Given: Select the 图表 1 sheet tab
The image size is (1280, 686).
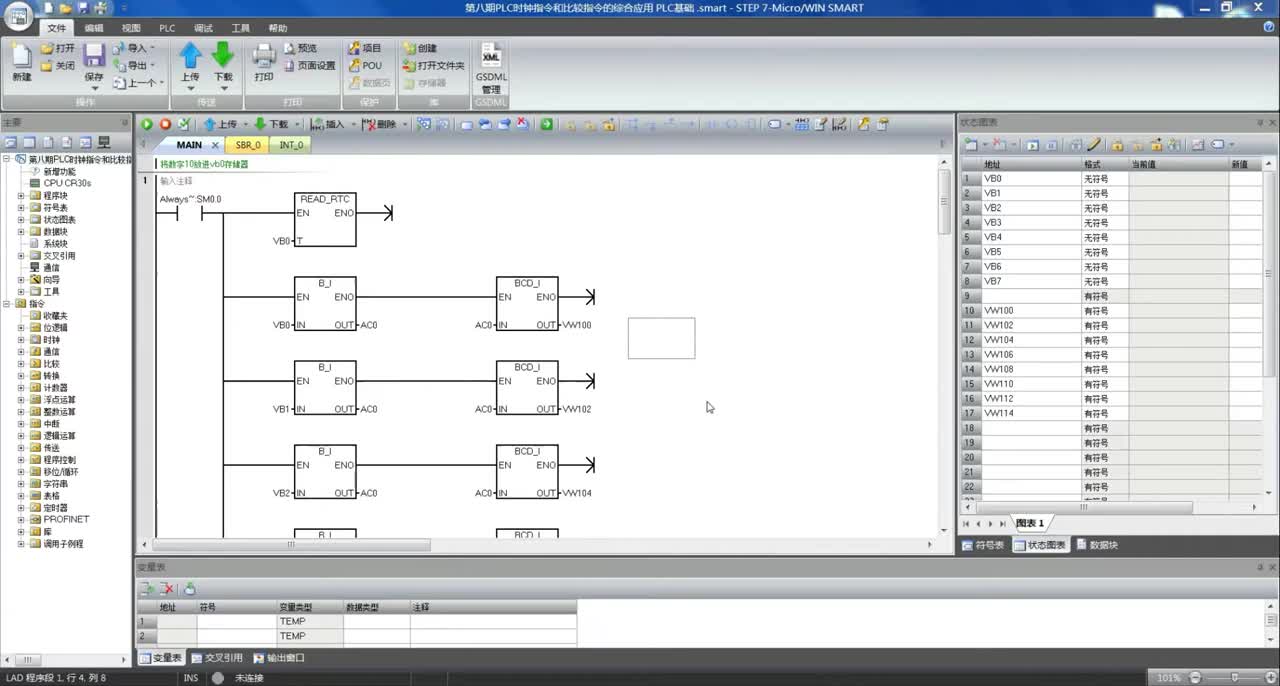Looking at the screenshot, I should [x=1030, y=523].
